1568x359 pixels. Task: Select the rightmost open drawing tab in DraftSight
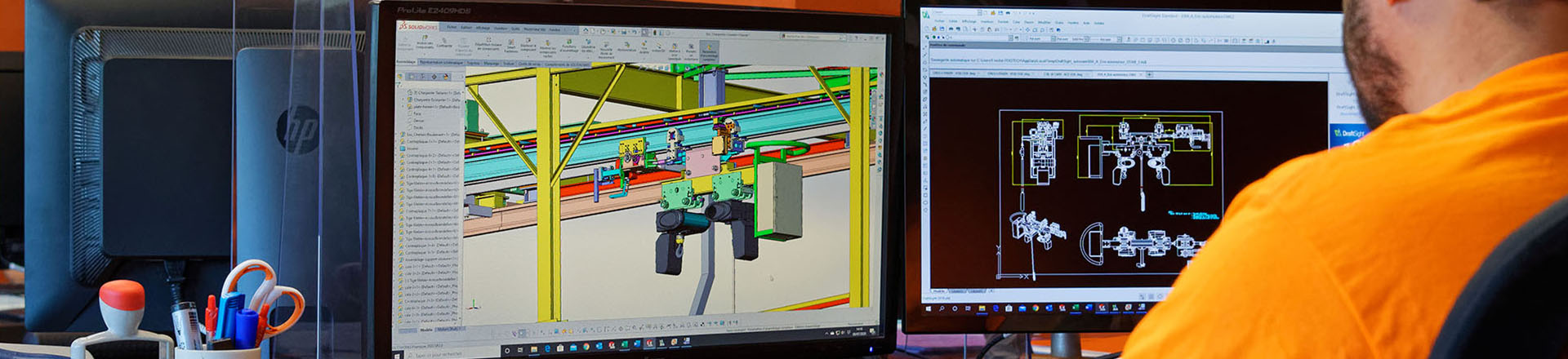pyautogui.click(x=1117, y=74)
